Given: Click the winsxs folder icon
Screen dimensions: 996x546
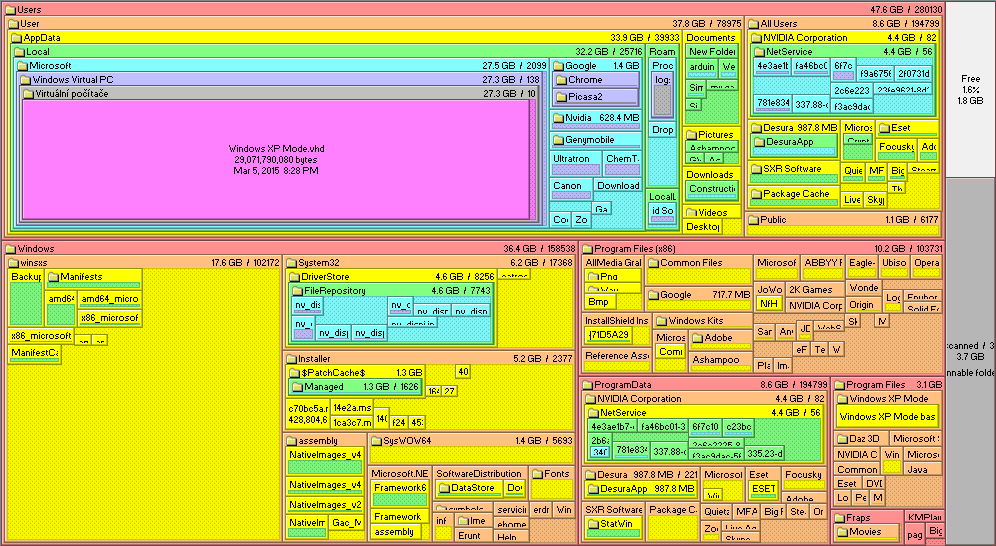Looking at the screenshot, I should pos(13,263).
